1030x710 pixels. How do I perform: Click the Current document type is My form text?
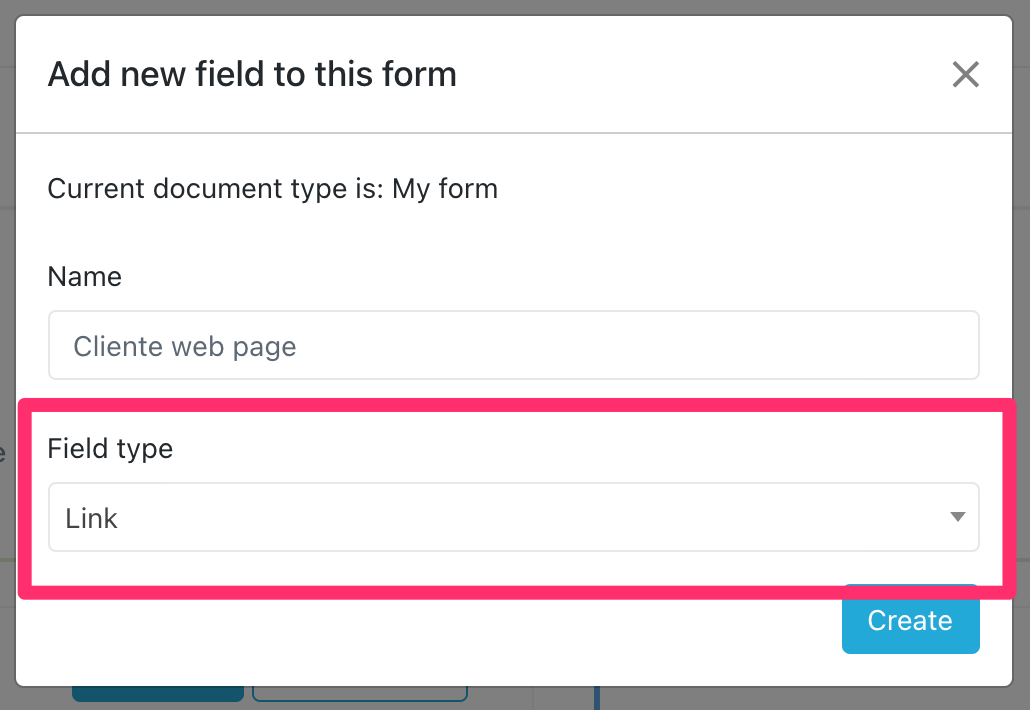272,189
